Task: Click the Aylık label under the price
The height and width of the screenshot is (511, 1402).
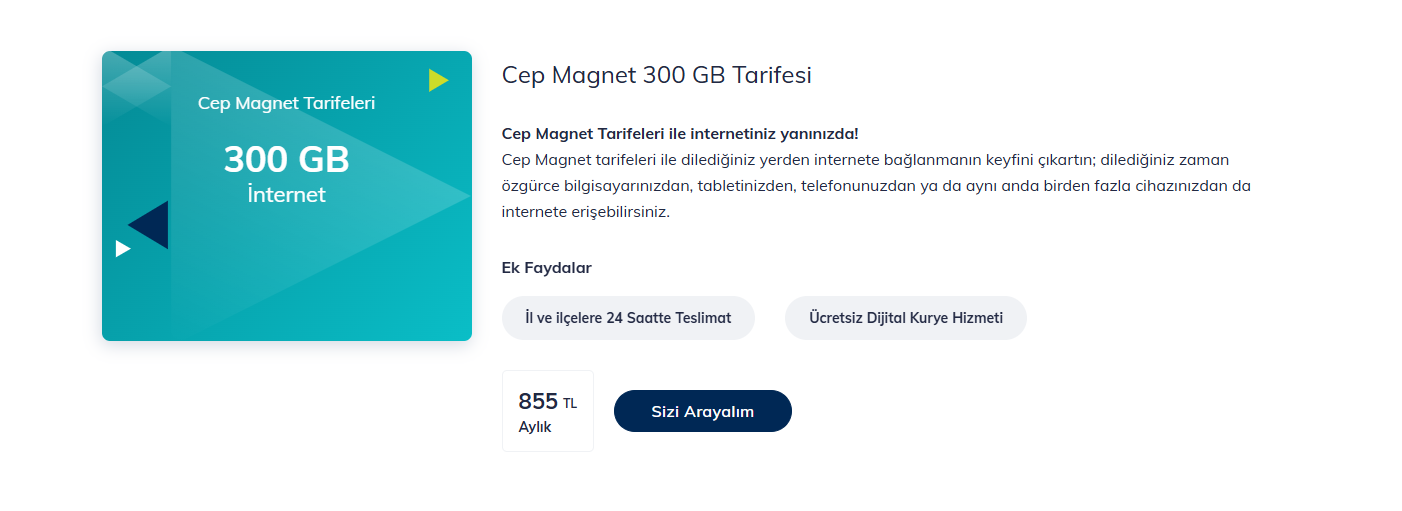Action: point(535,427)
